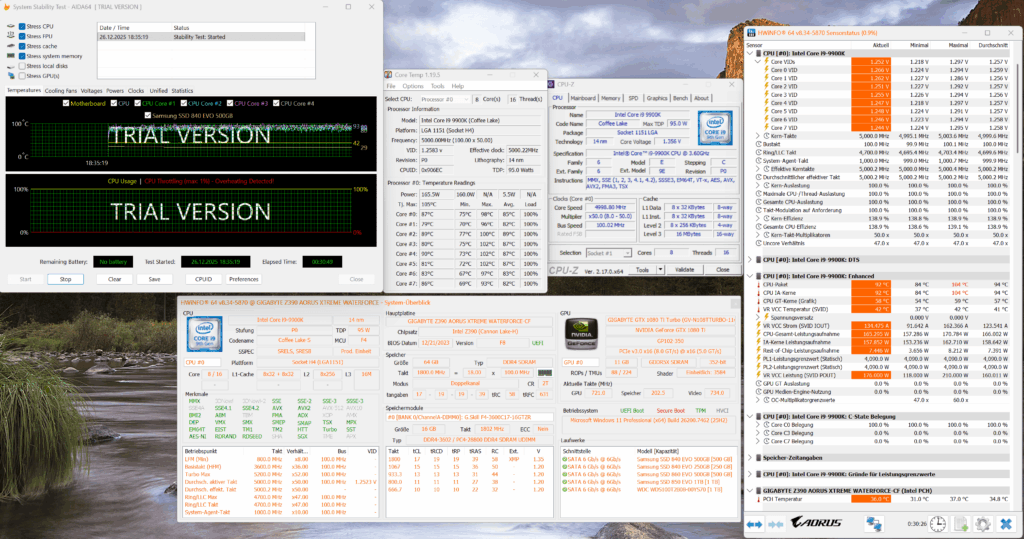Click the CPU #0 selector field in HWiNFO overview

tap(202, 362)
